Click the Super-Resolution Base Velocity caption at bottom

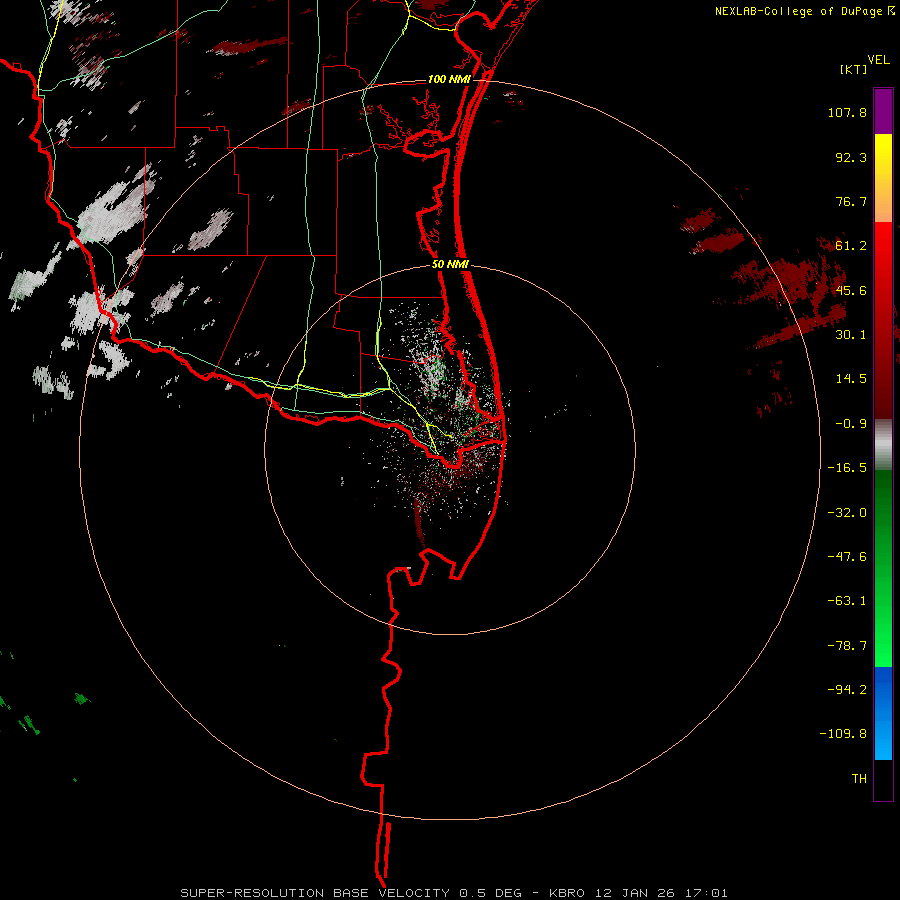(x=454, y=893)
